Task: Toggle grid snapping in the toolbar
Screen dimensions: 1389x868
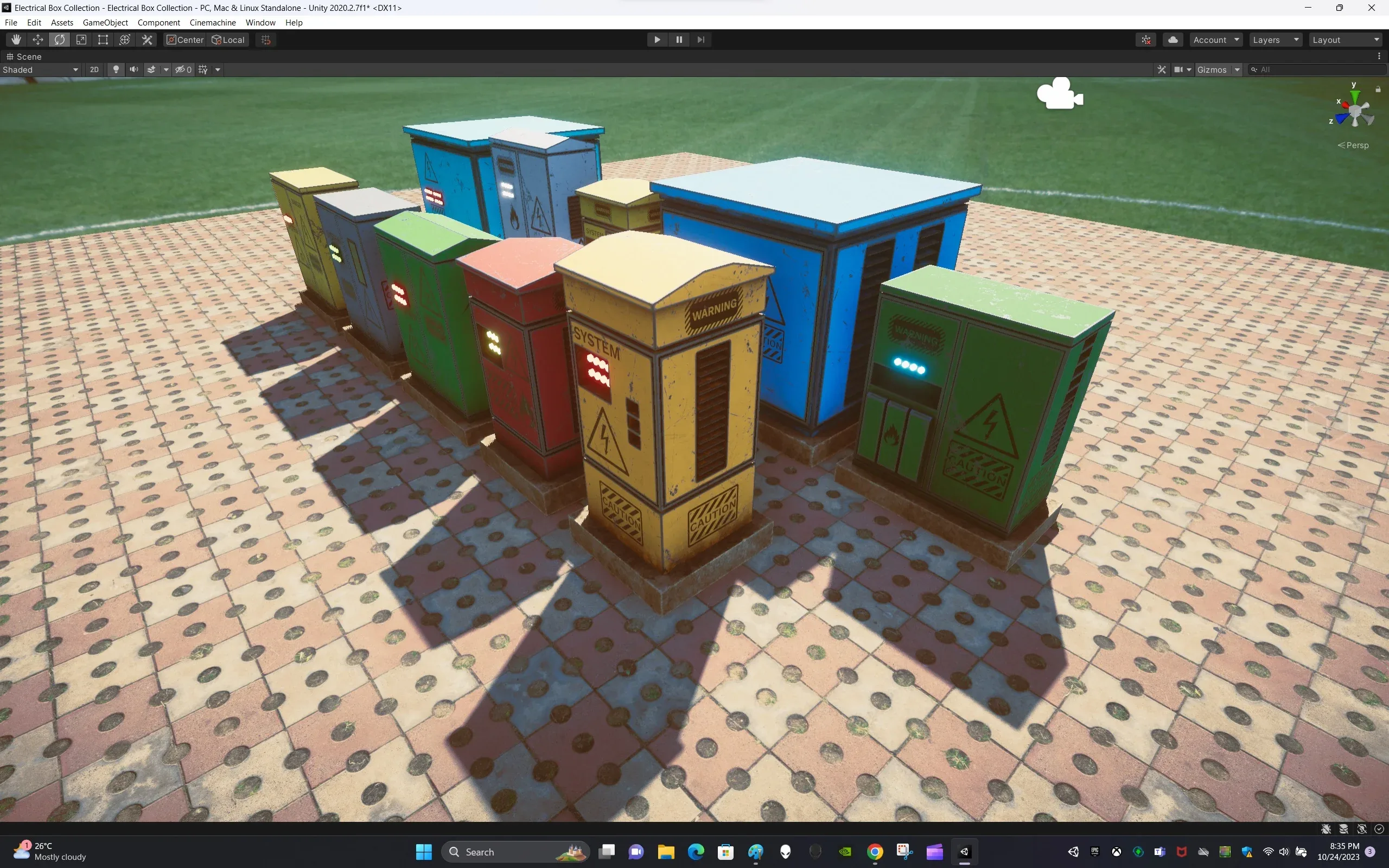Action: tap(266, 40)
